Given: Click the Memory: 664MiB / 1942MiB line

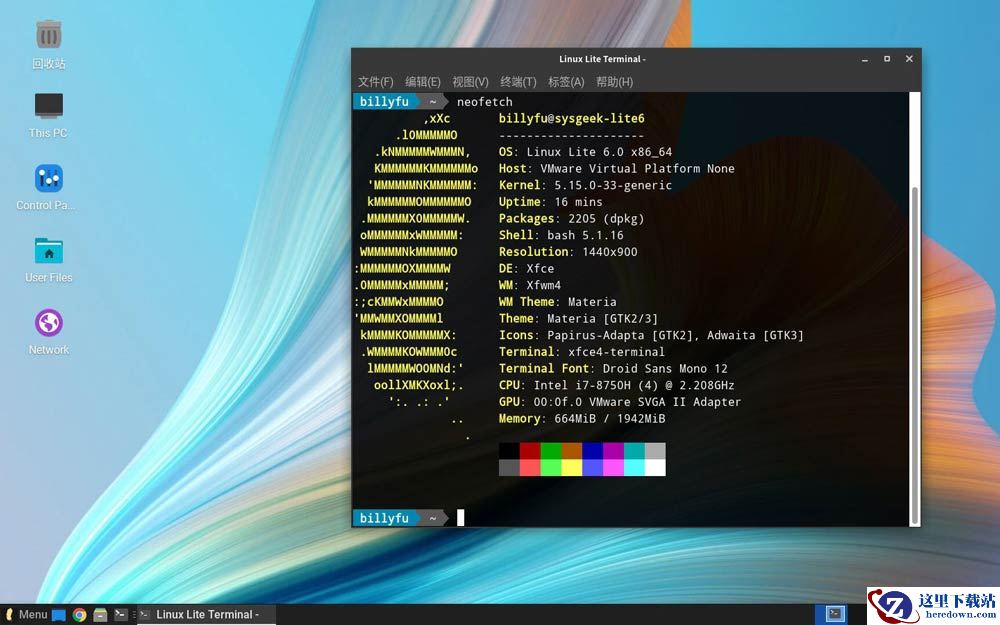Looking at the screenshot, I should (x=582, y=418).
